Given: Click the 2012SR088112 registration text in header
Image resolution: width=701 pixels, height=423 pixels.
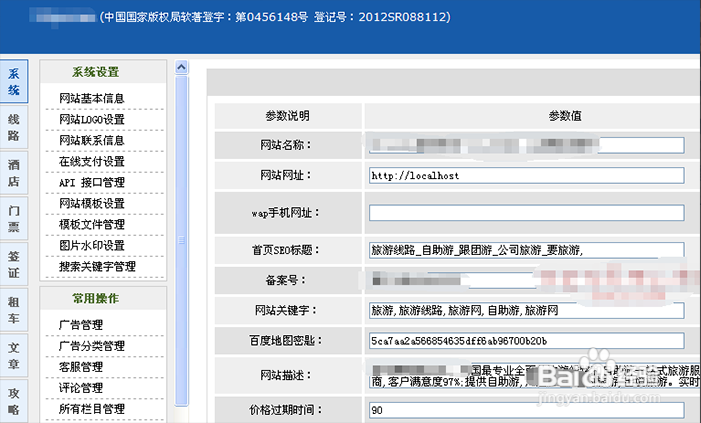Looking at the screenshot, I should (402, 17).
